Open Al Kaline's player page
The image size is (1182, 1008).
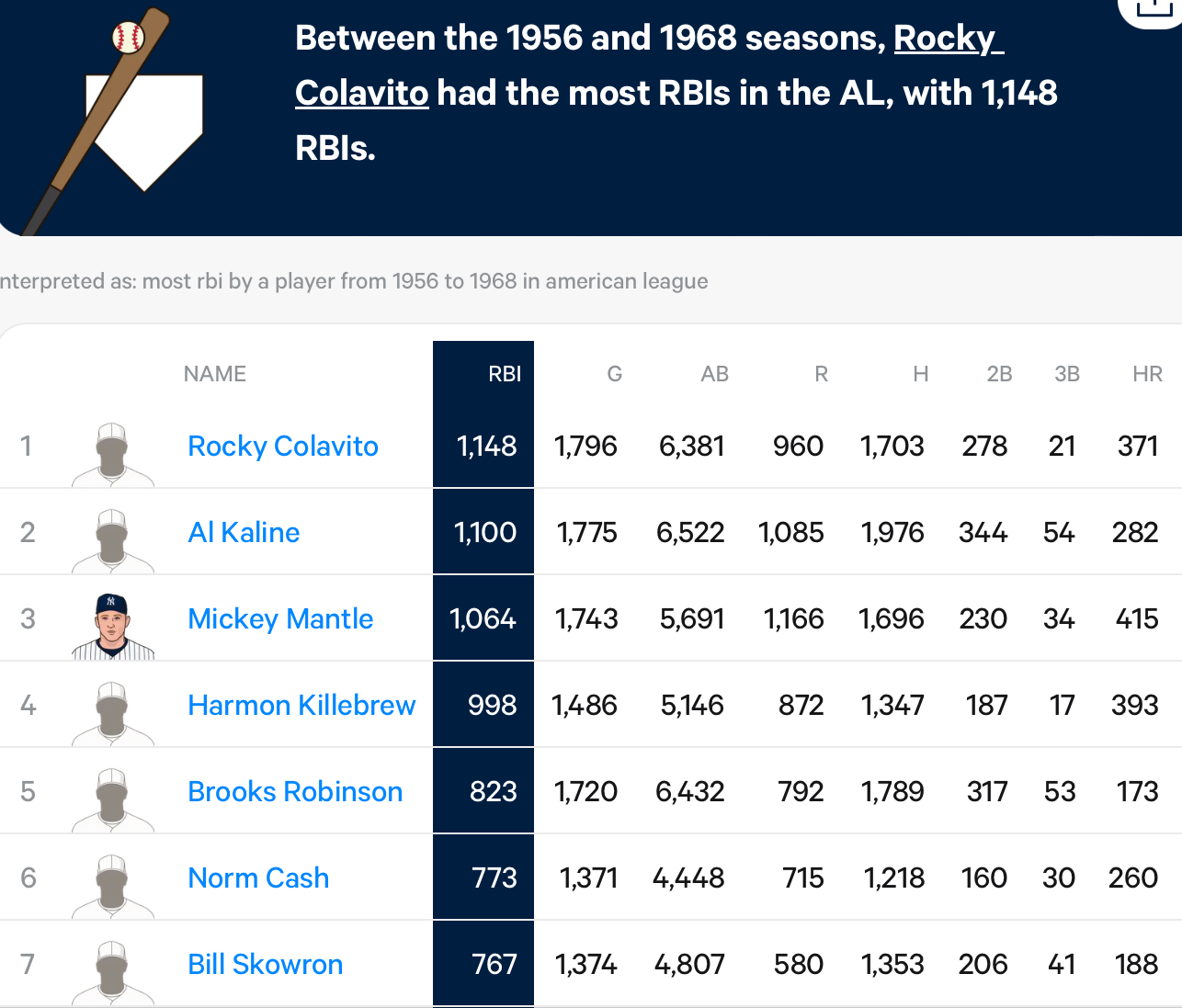point(244,532)
